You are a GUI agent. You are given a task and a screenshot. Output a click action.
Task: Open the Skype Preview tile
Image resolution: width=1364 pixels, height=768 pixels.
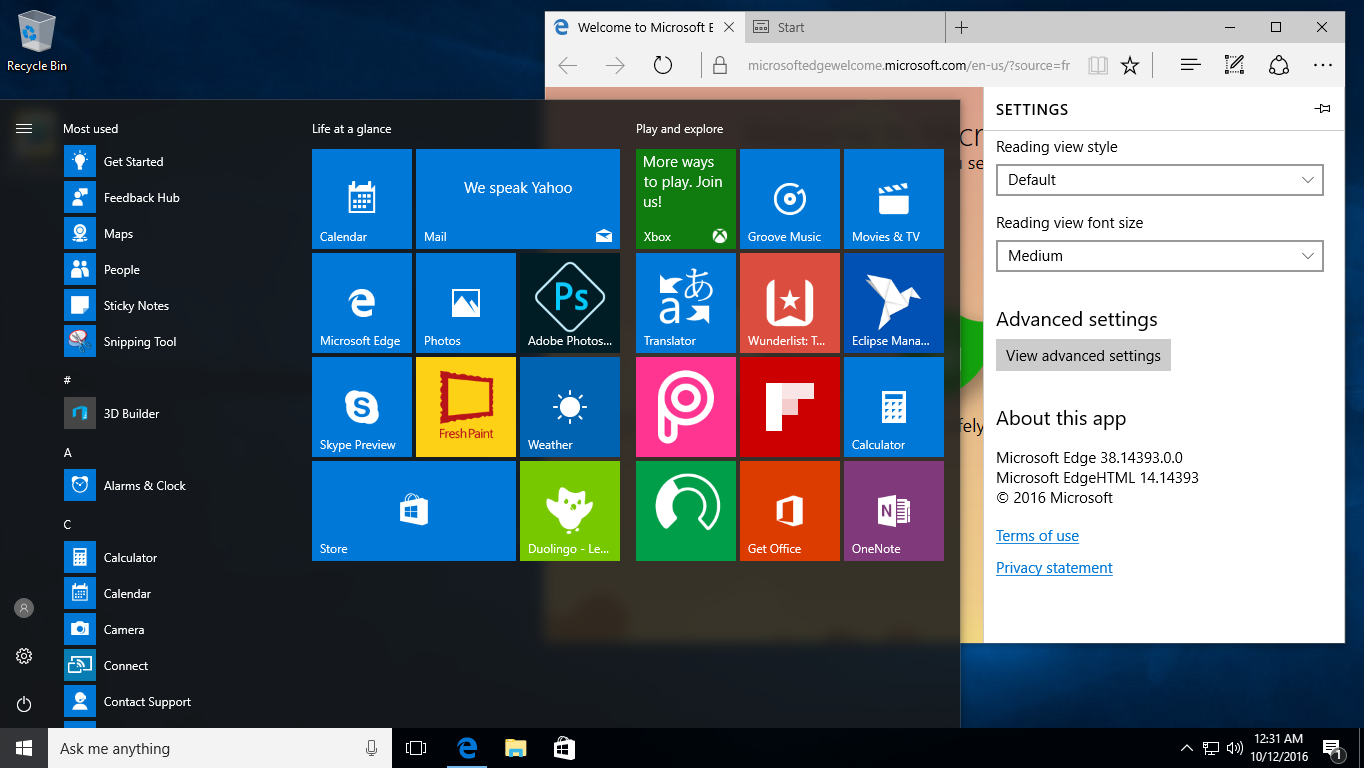point(362,407)
